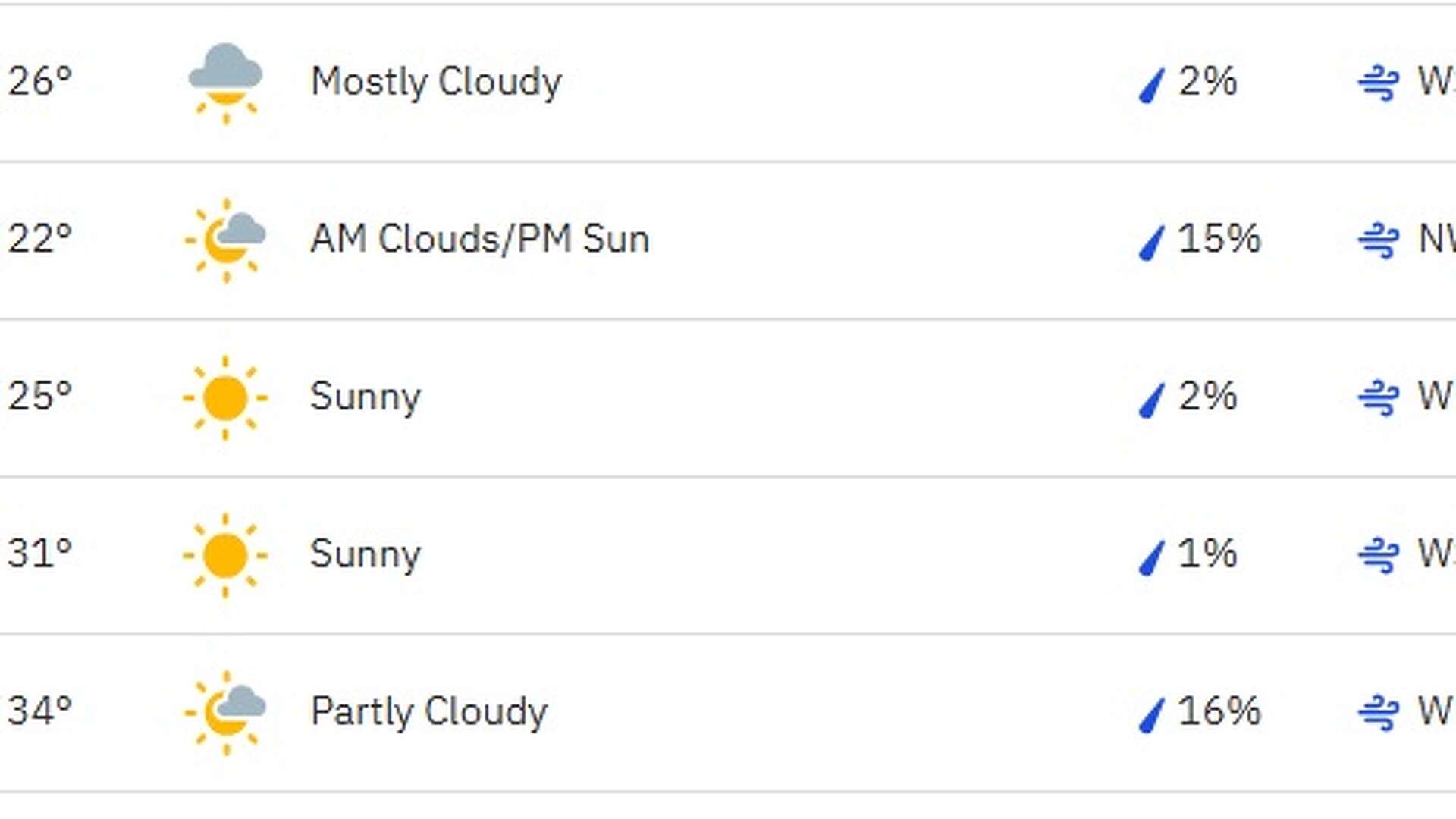Select the AM Clouds/PM Sun description
1456x819 pixels.
[x=480, y=239]
